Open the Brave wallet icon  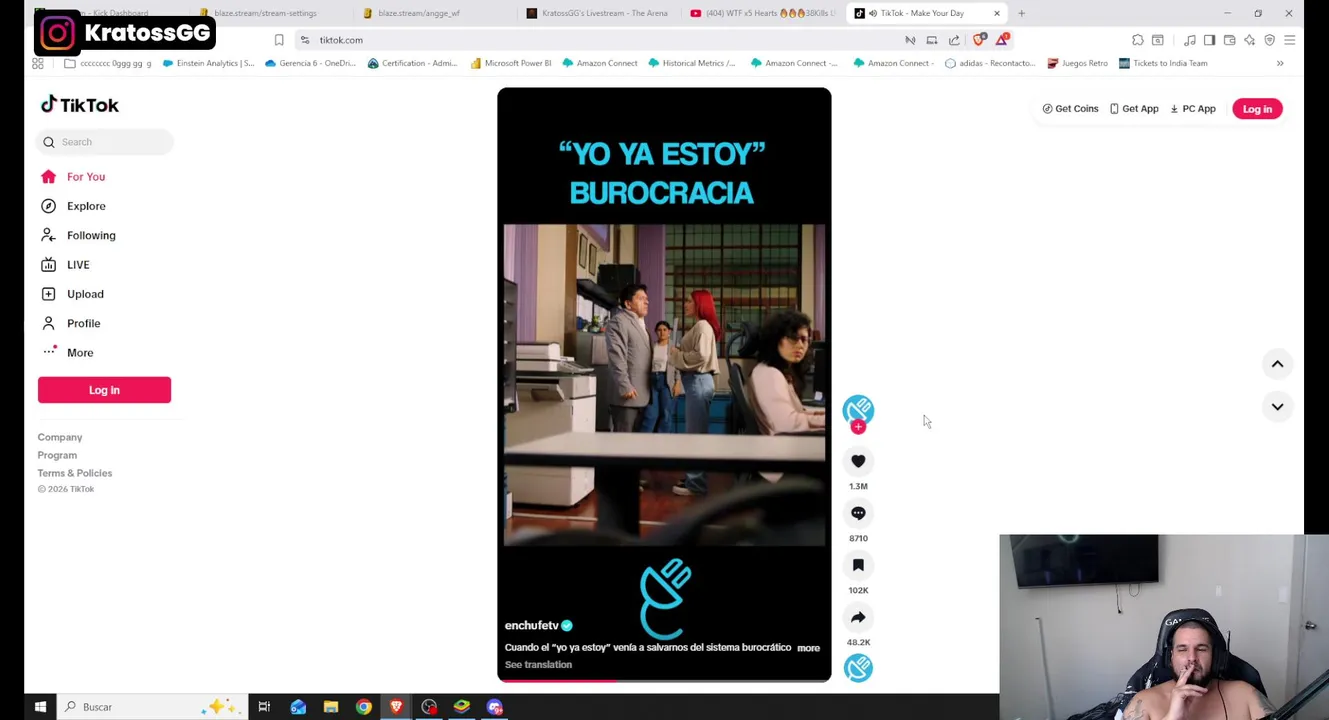pos(1229,40)
